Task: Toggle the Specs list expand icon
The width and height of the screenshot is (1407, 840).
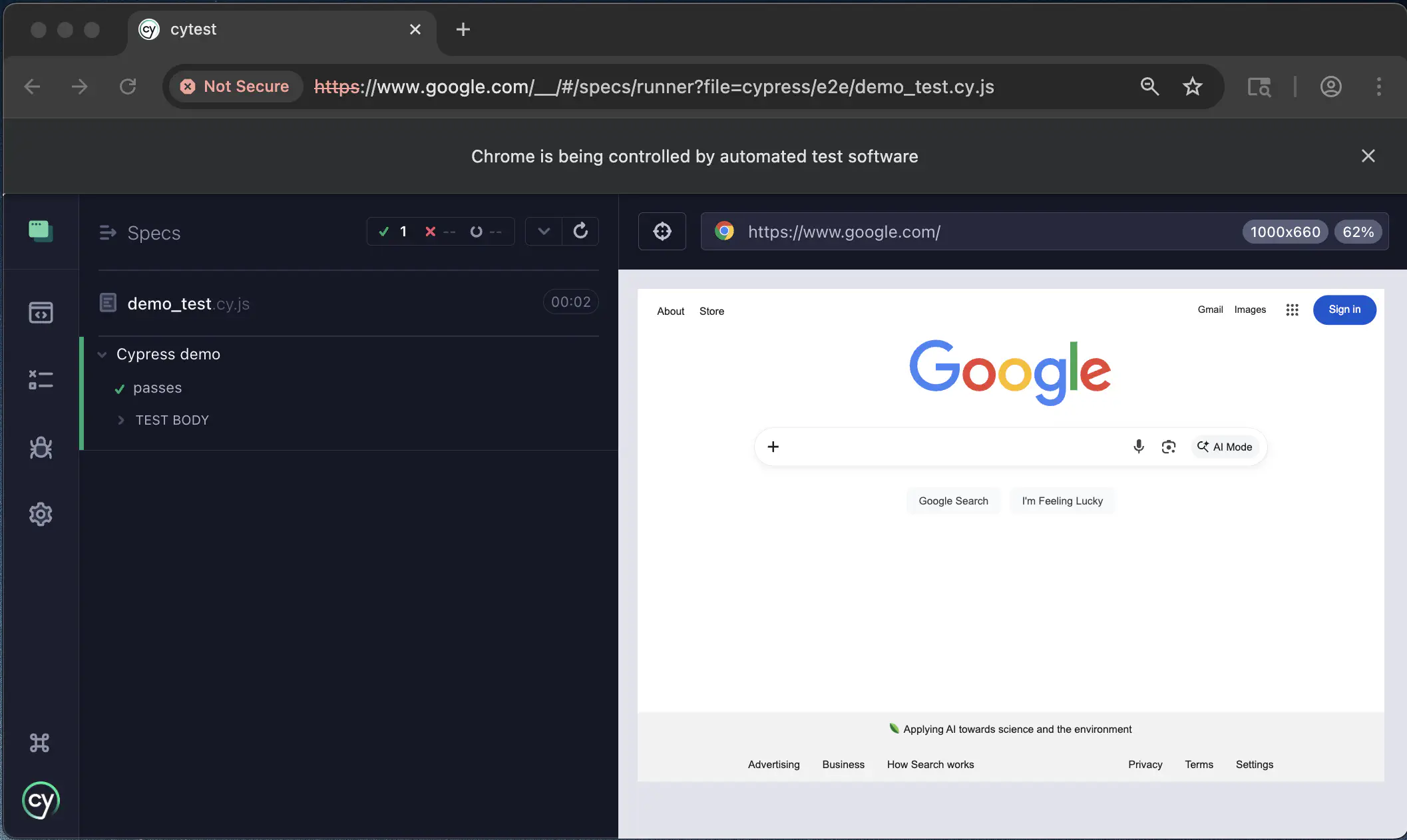Action: coord(107,233)
